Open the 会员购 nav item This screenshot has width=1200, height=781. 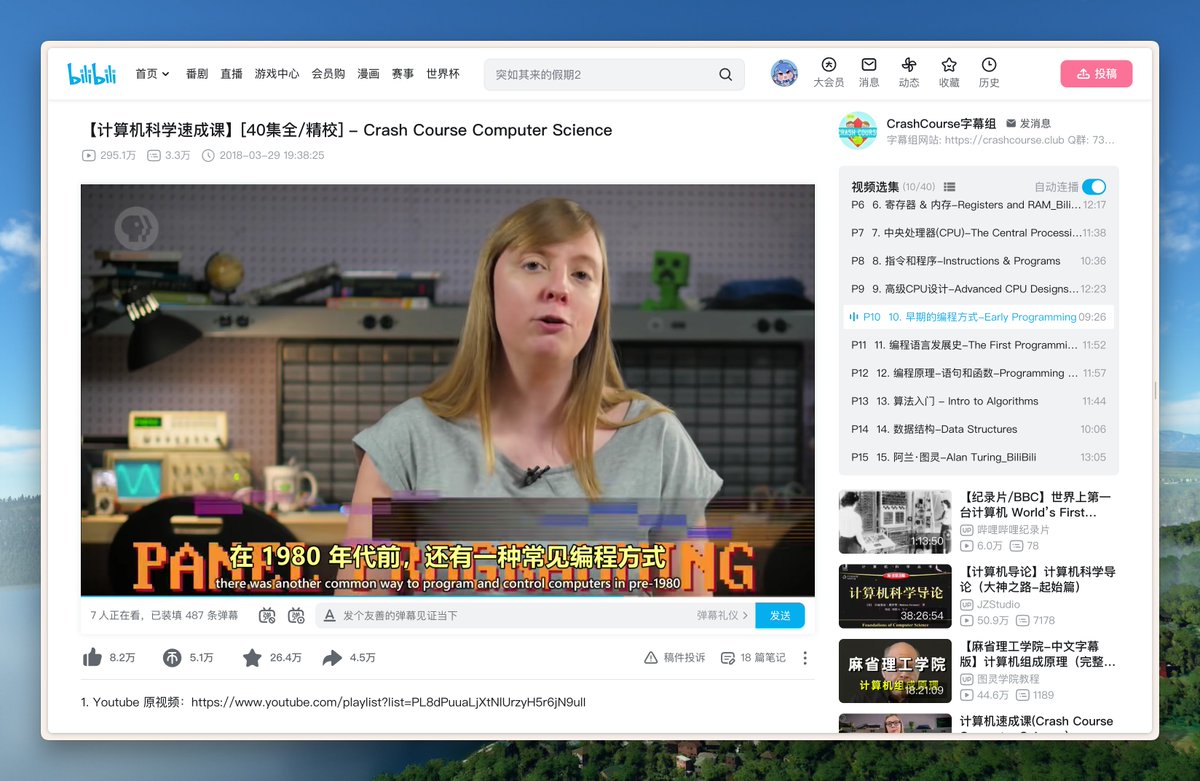tap(328, 74)
